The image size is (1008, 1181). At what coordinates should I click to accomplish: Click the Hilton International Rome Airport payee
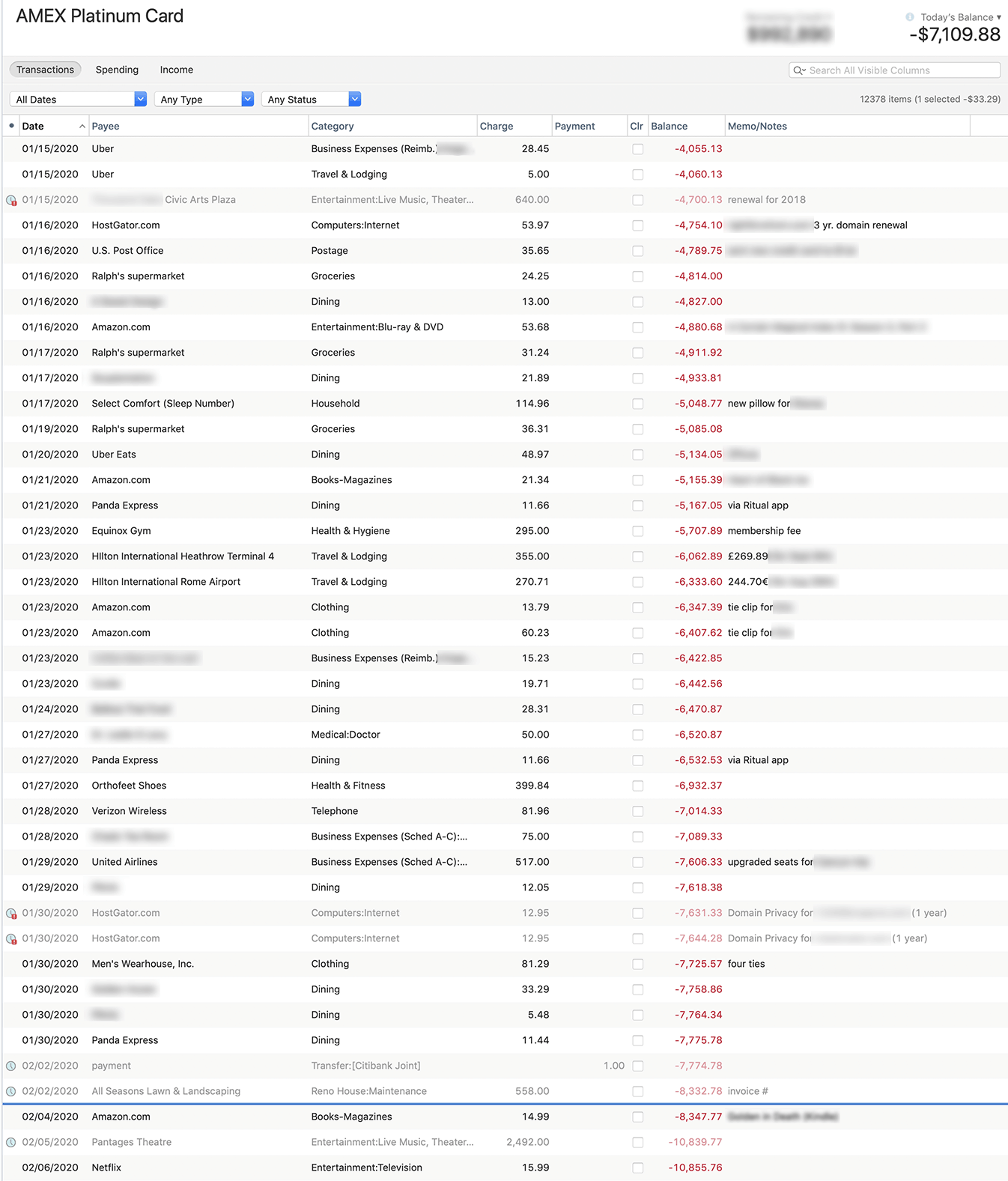point(166,582)
